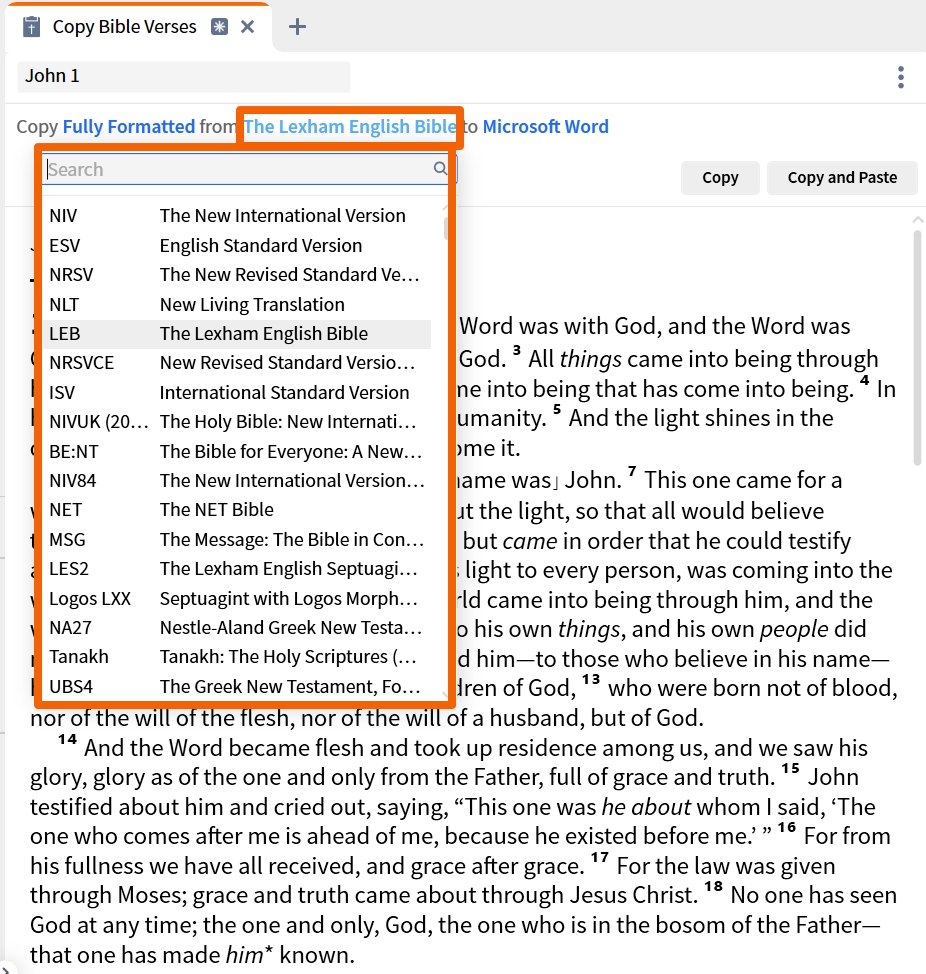Open the Microsoft Word destination dropdown
926x974 pixels.
[x=545, y=127]
